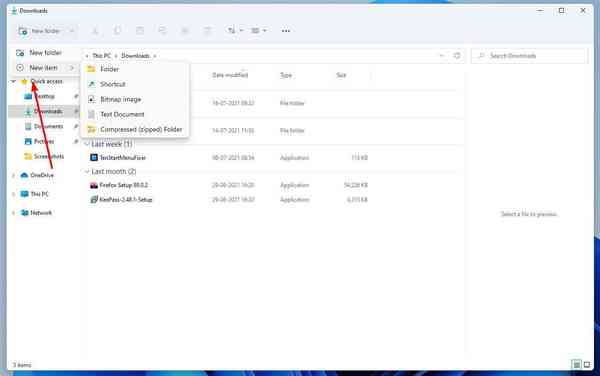Click the Network icon in sidebar
The height and width of the screenshot is (376, 600).
[x=24, y=213]
